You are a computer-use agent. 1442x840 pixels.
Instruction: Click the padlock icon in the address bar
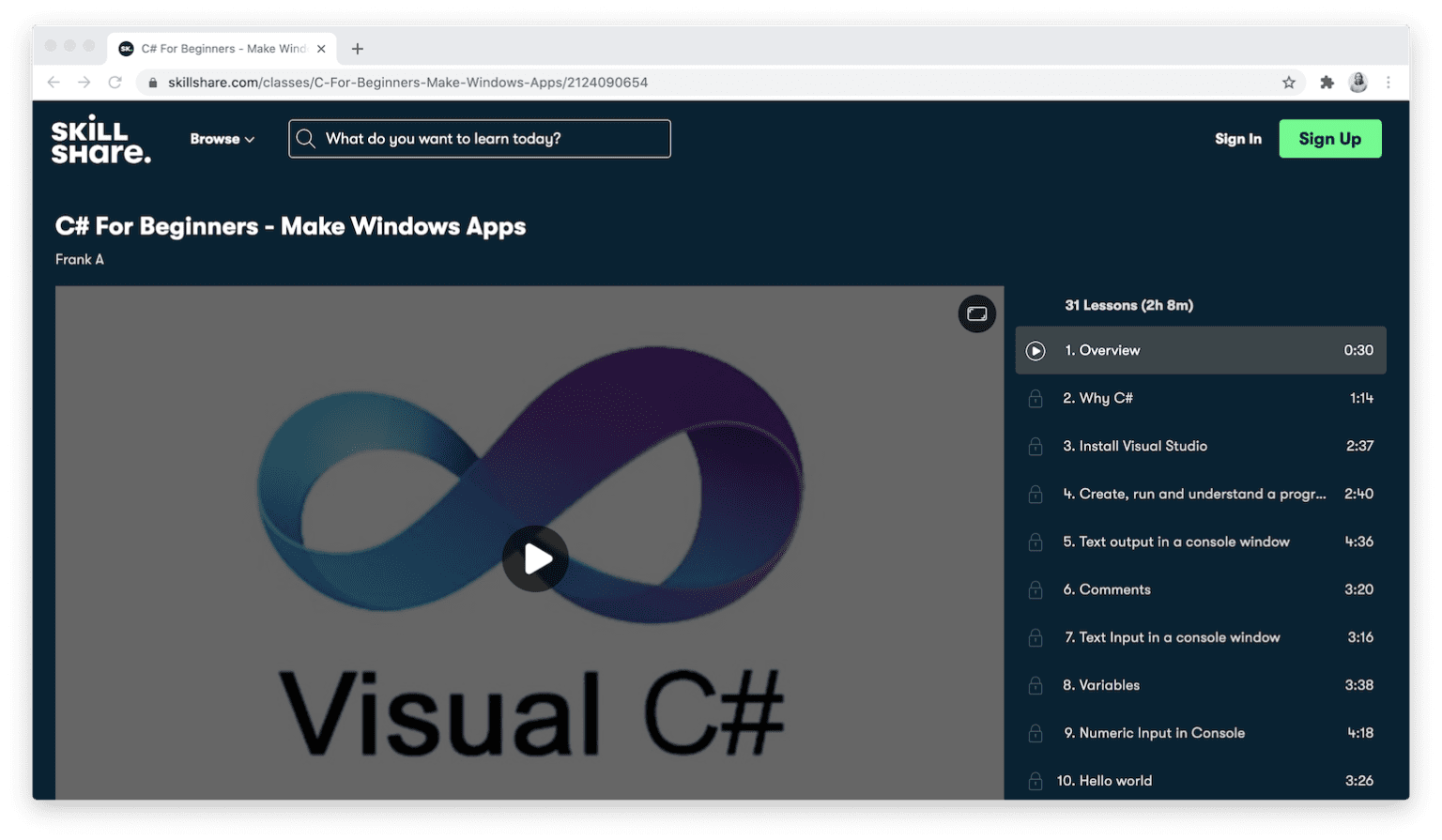153,83
